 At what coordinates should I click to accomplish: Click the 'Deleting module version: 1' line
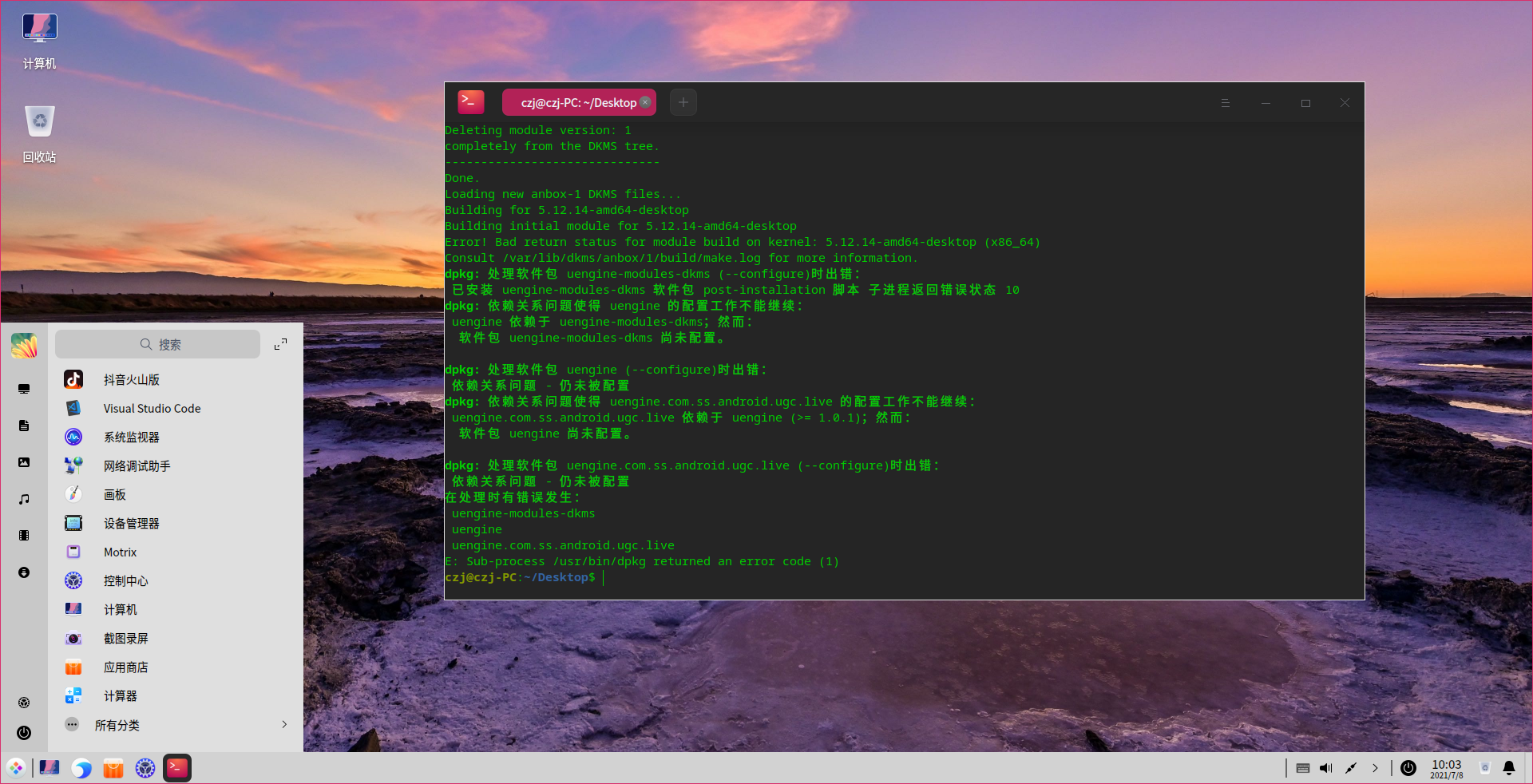click(x=538, y=130)
